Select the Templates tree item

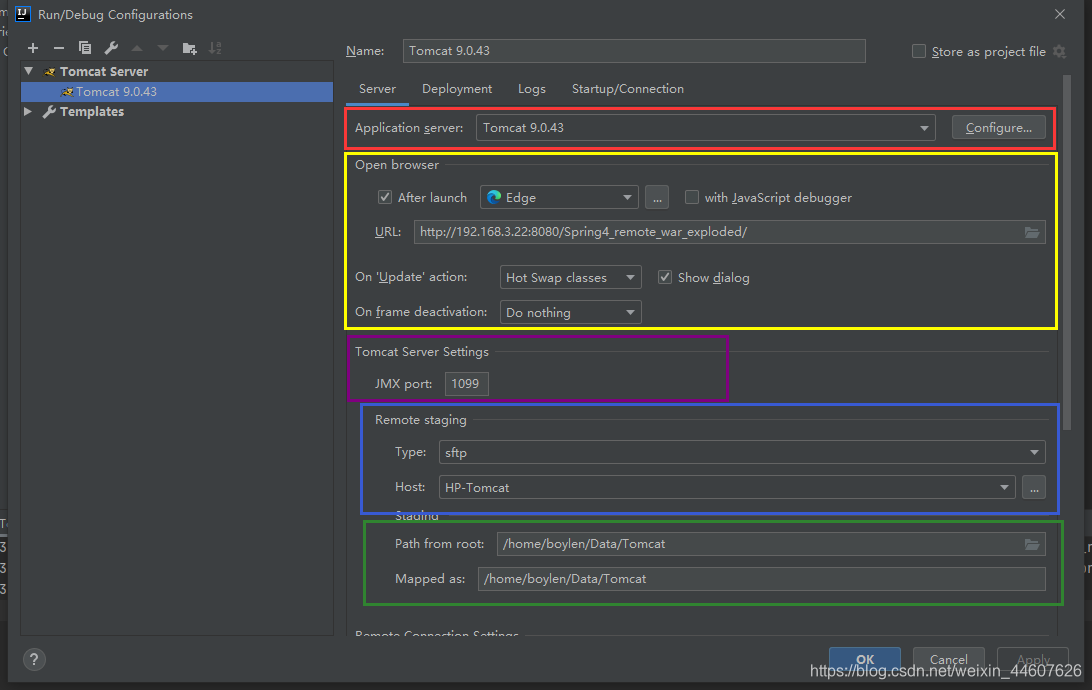pos(91,111)
